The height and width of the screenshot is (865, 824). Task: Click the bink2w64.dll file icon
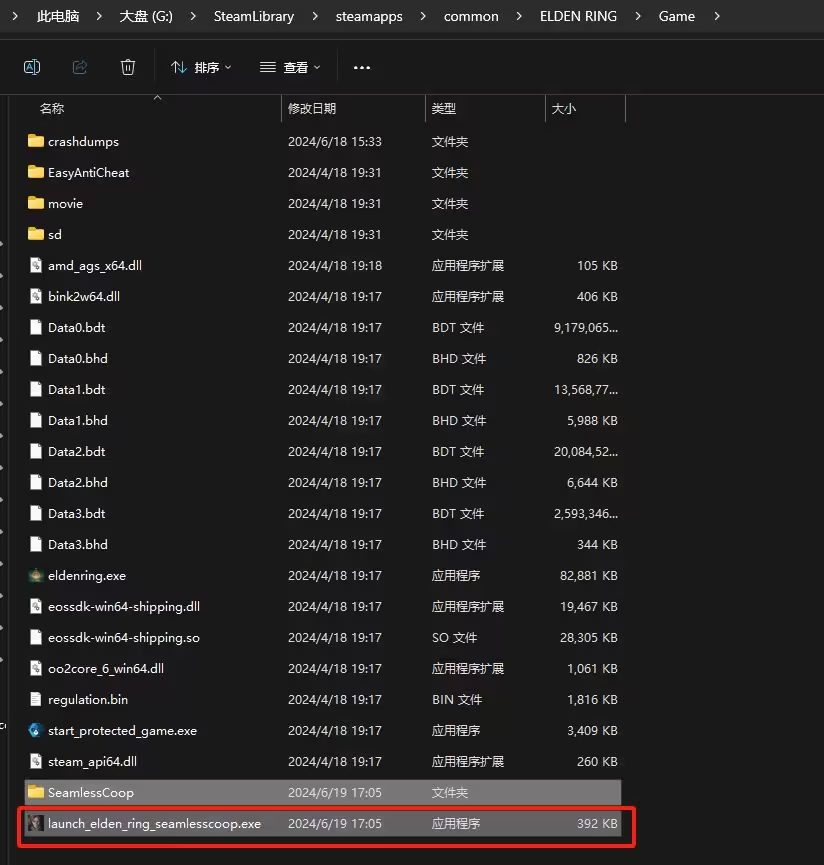point(36,296)
